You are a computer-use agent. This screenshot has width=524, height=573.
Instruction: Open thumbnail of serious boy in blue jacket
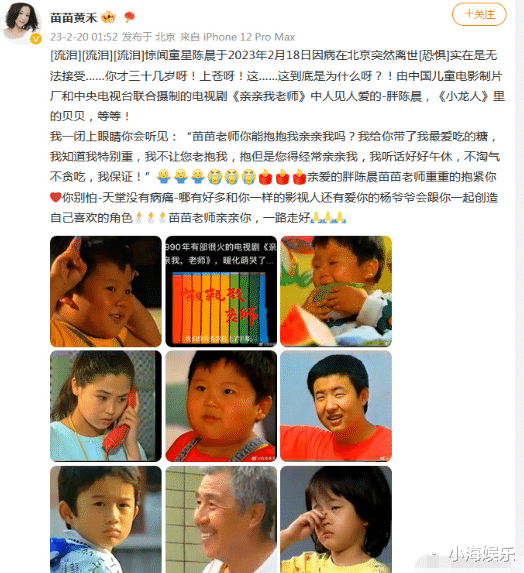(x=106, y=519)
